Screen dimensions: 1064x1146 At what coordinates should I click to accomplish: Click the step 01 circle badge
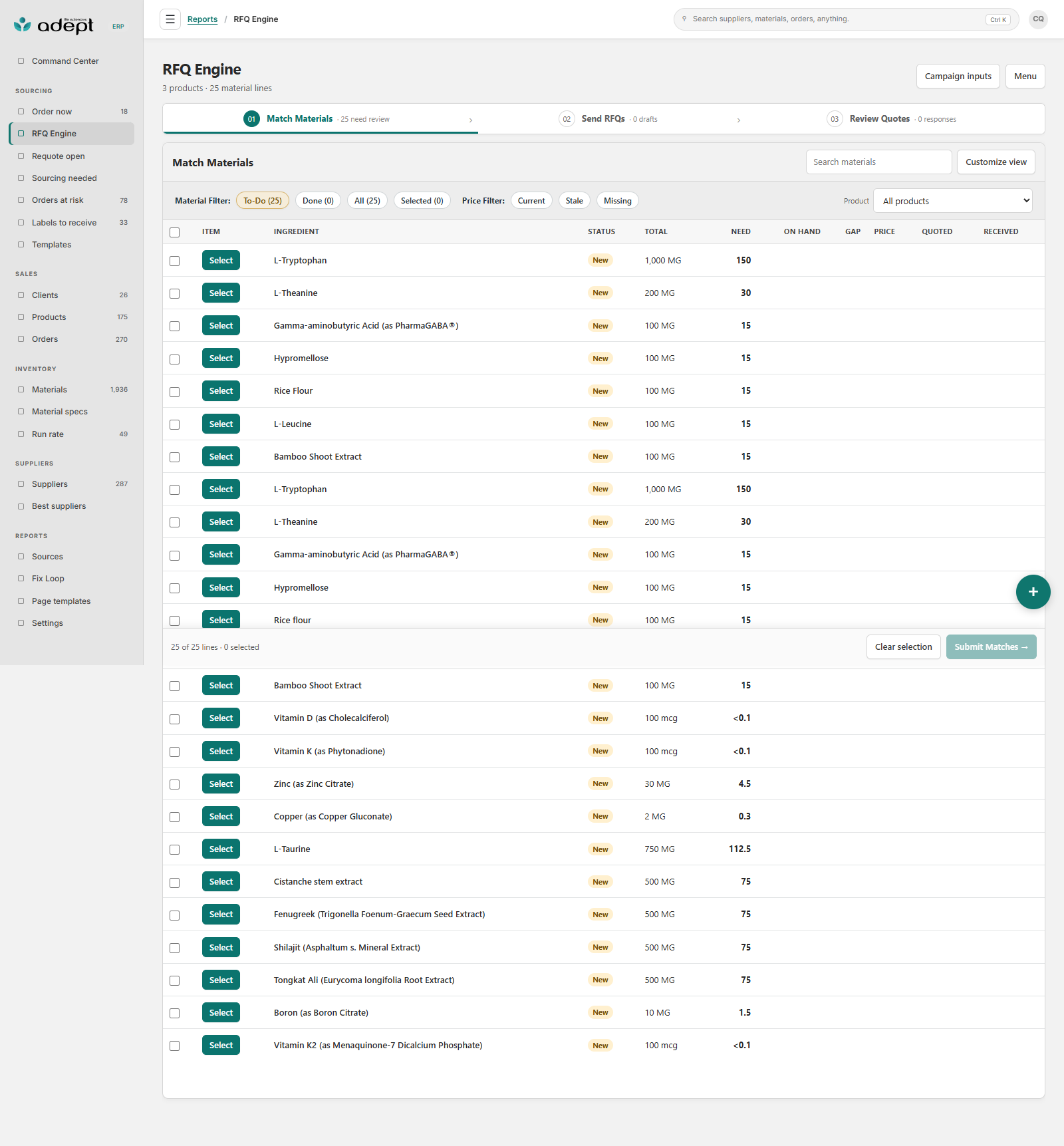(x=251, y=119)
